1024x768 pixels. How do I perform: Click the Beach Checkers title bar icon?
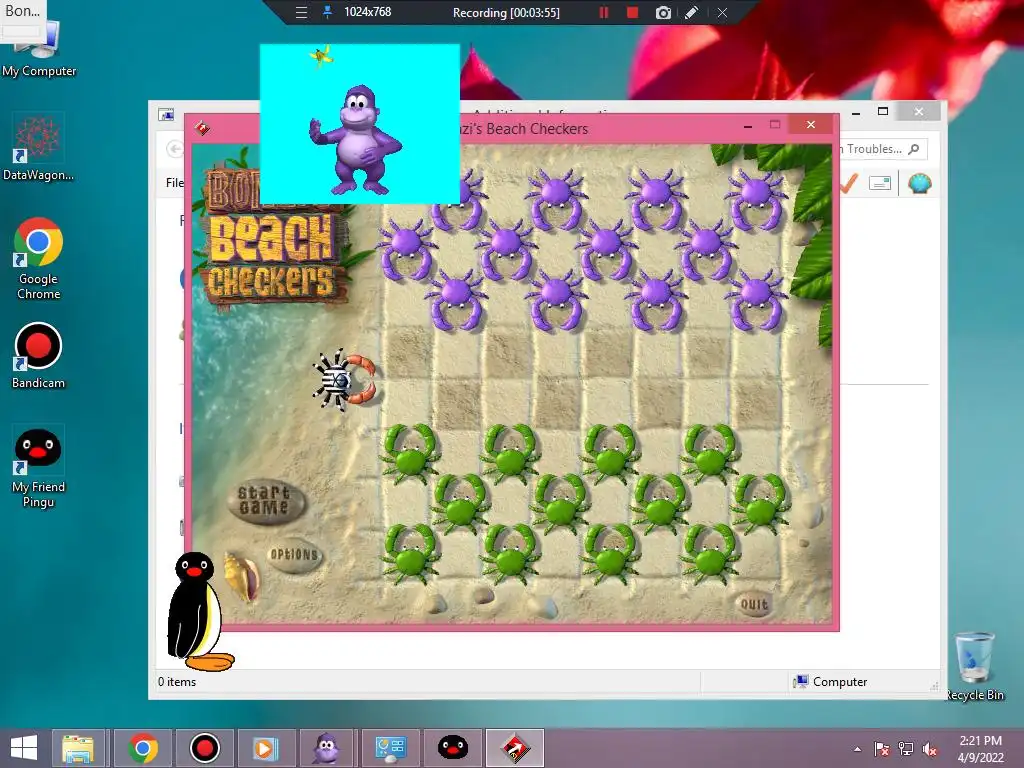[202, 128]
